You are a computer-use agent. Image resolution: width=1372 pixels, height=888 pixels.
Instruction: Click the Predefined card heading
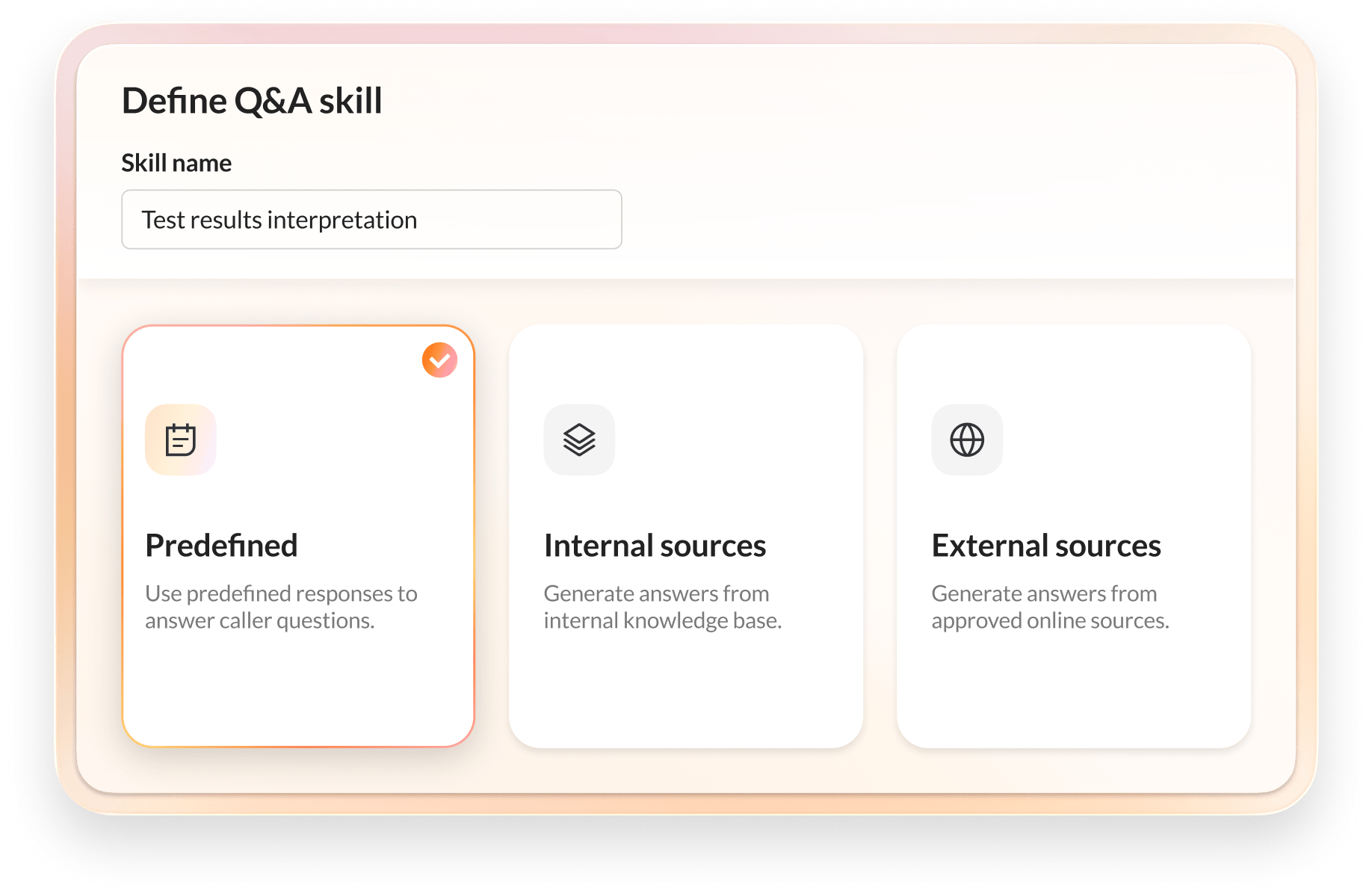[x=222, y=545]
